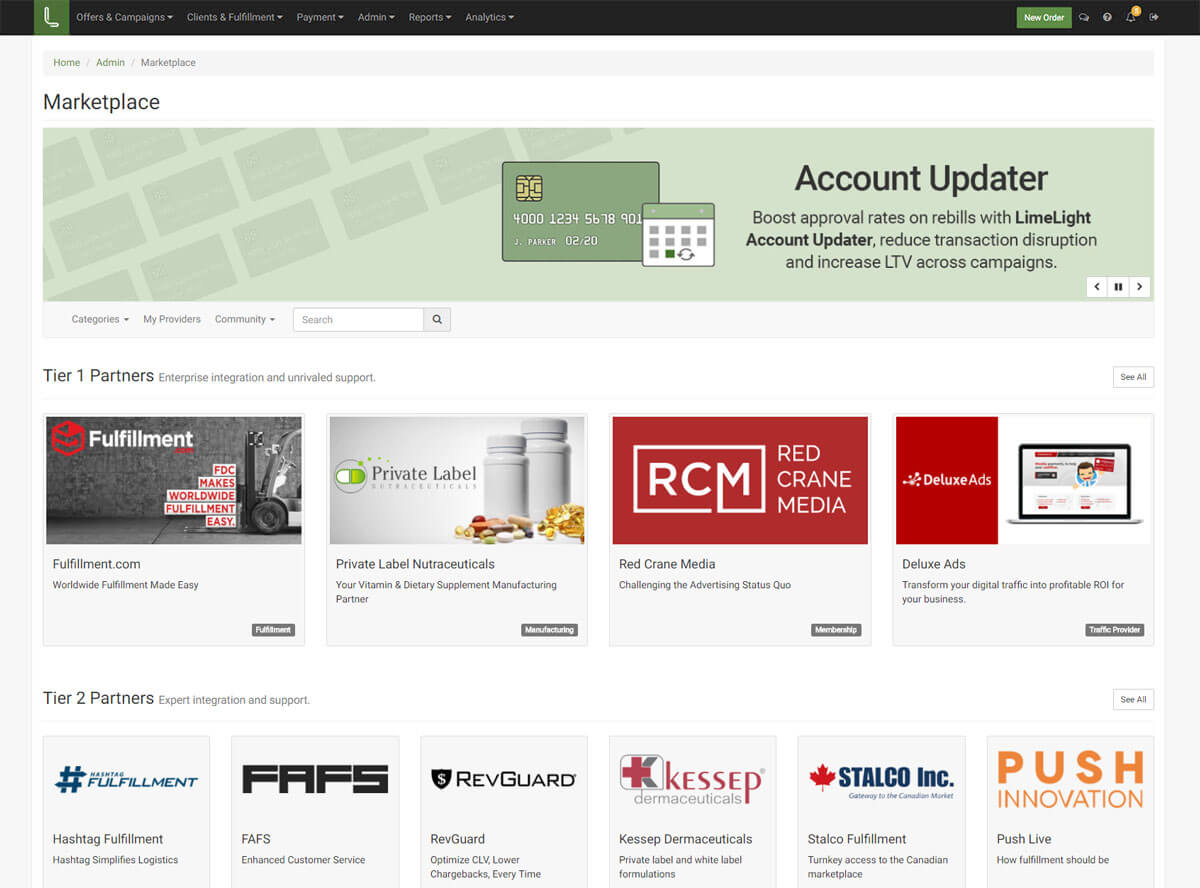Click 'Worldwide Fulfillment Made Easy' text
This screenshot has width=1200, height=888.
pyautogui.click(x=126, y=585)
